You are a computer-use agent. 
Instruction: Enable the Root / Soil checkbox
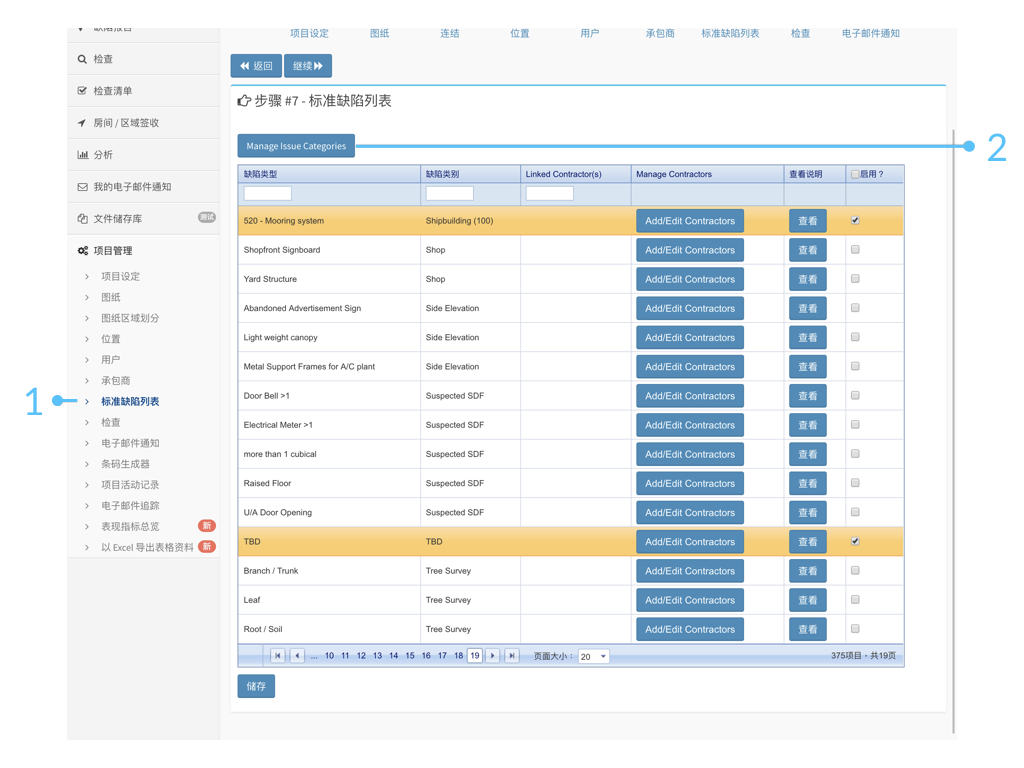855,629
